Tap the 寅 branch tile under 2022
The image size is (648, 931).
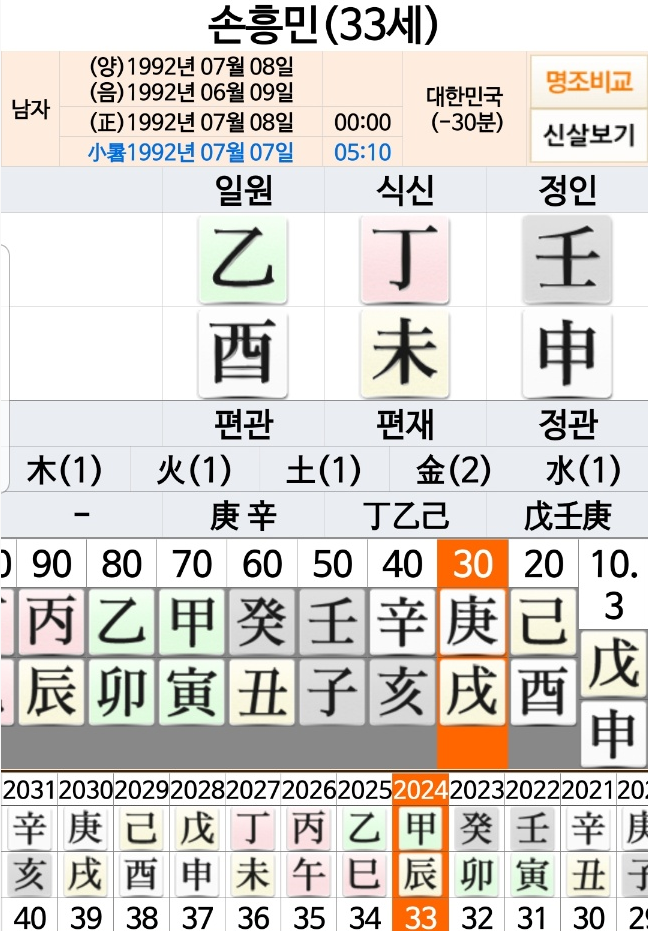coord(532,874)
